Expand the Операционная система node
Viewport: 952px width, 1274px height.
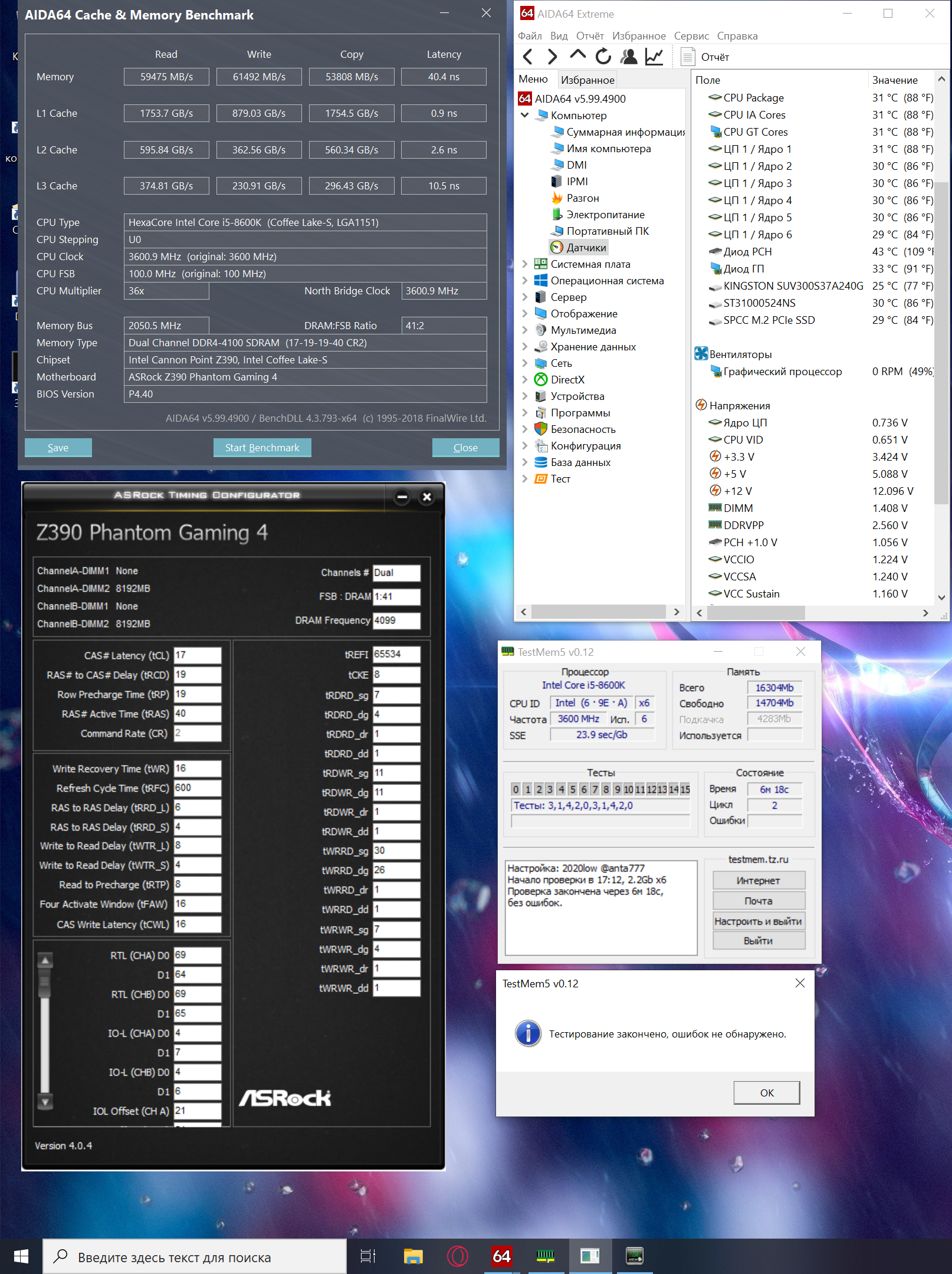[x=524, y=281]
